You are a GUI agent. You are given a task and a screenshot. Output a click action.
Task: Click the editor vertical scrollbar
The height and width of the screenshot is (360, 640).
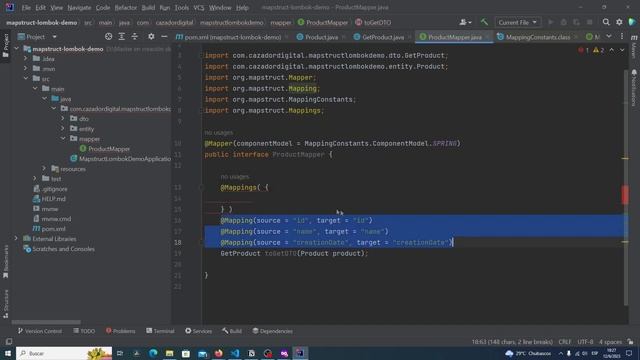[x=626, y=188]
